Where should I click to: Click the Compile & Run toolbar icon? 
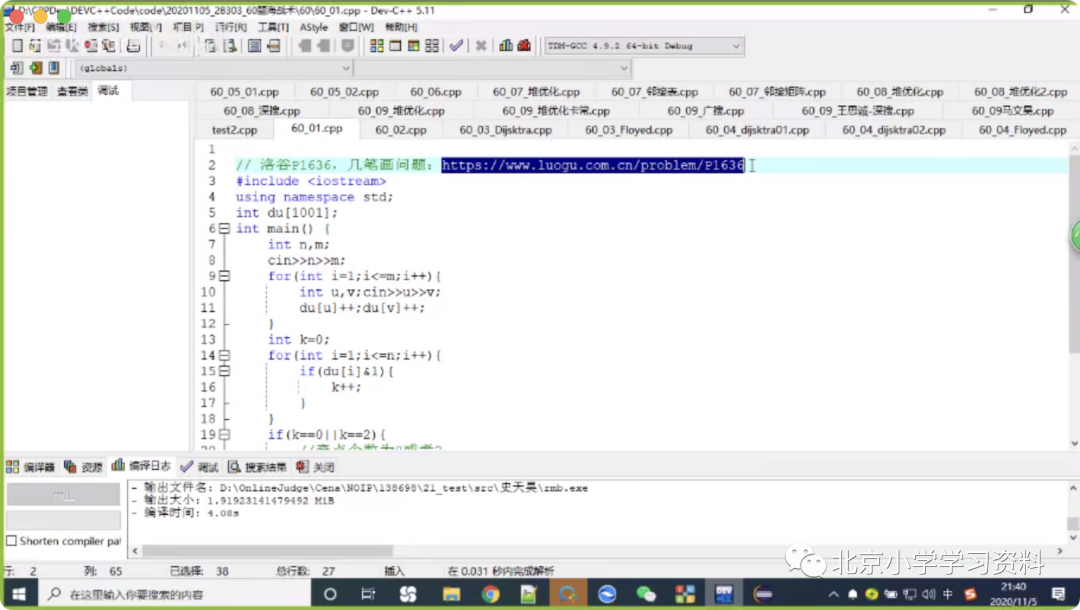(413, 45)
